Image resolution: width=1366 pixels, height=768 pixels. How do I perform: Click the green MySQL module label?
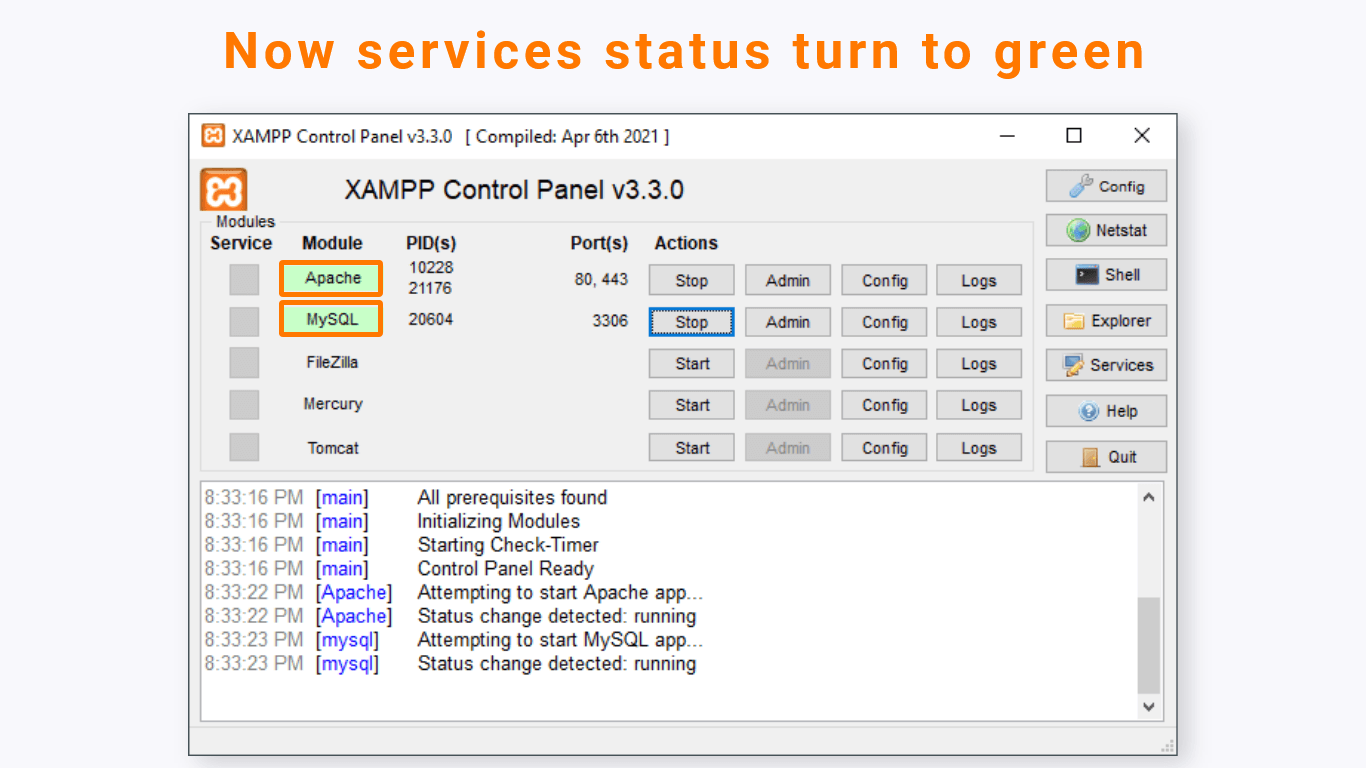pos(331,320)
